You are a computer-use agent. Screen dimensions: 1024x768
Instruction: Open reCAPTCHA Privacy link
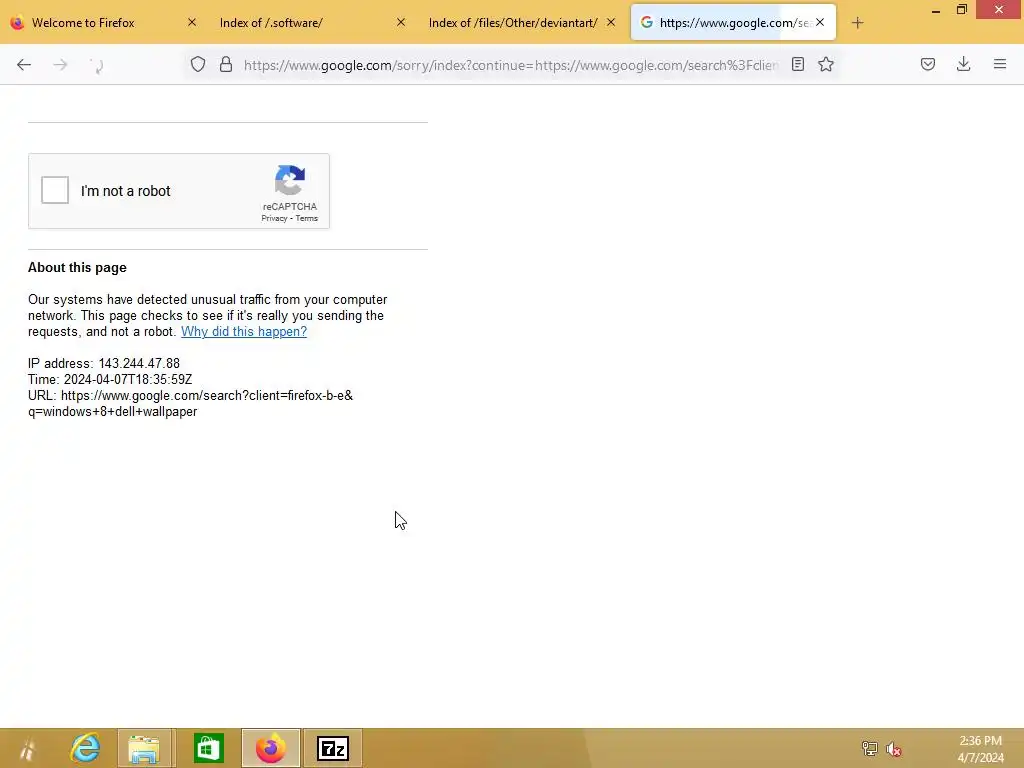[274, 219]
